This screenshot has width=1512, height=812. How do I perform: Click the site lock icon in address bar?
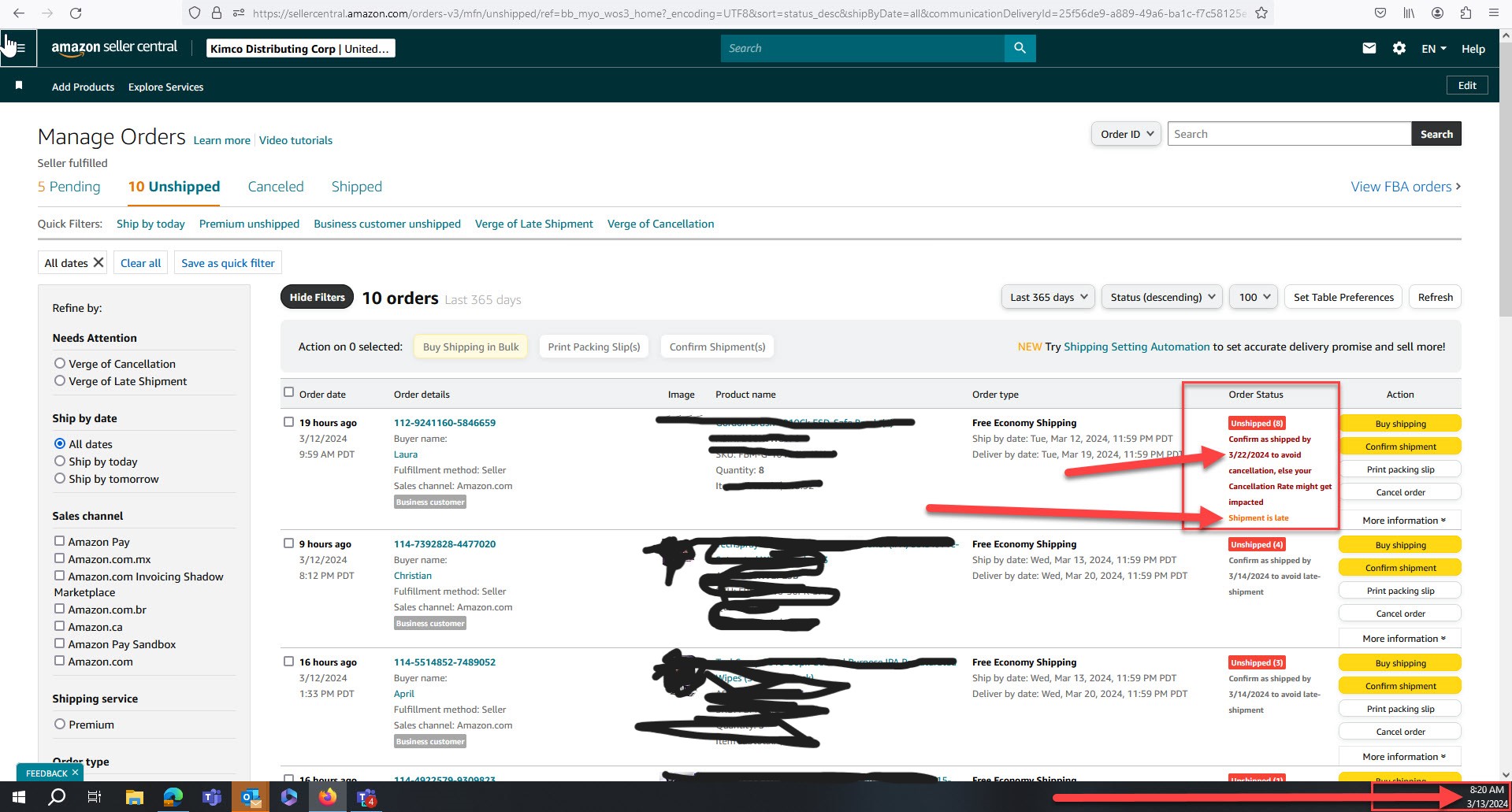(217, 13)
